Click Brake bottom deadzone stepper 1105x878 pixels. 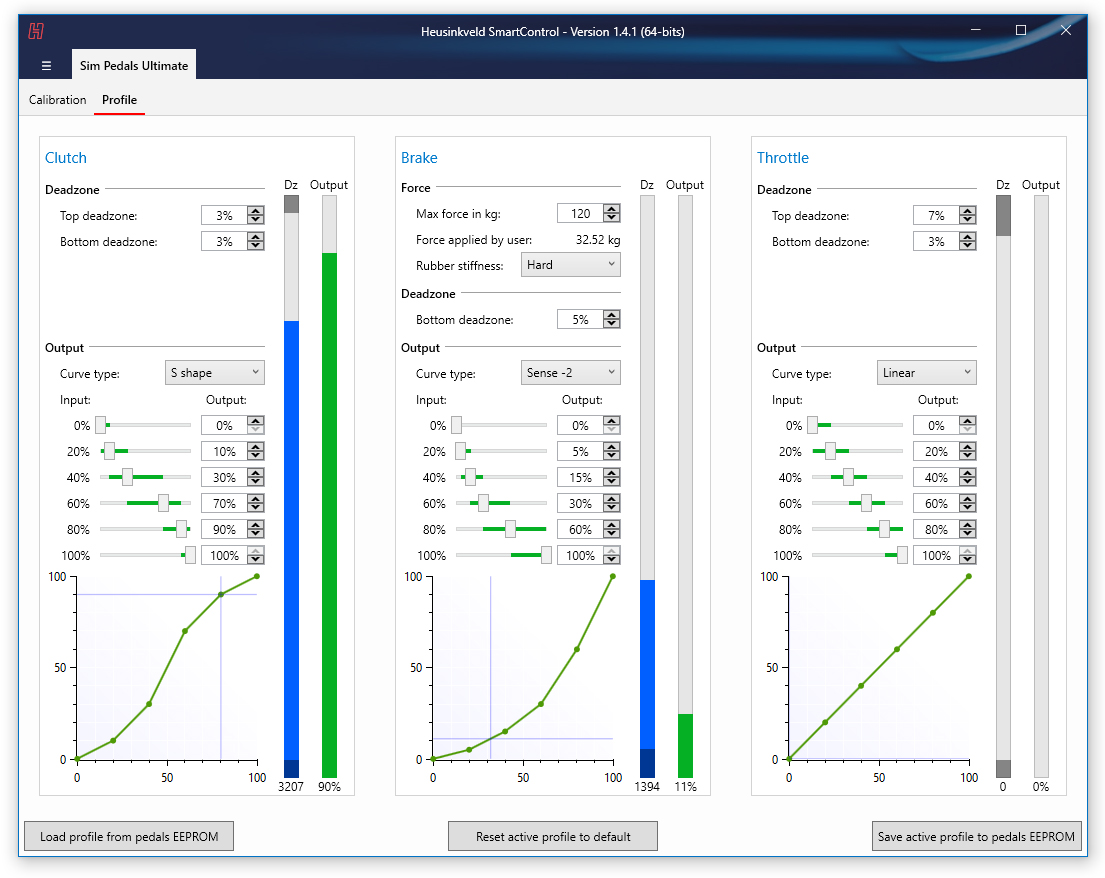pos(612,319)
